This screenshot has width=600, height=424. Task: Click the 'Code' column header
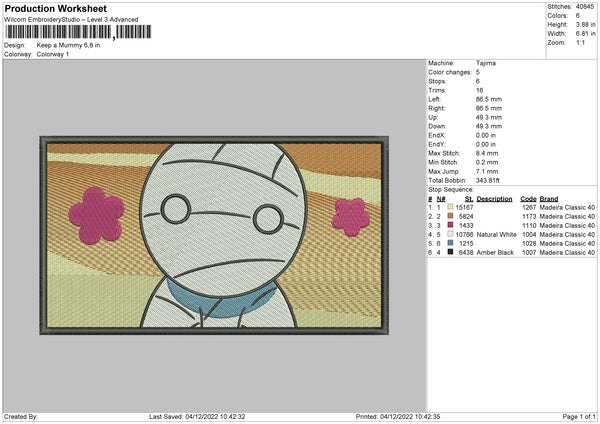tap(528, 199)
